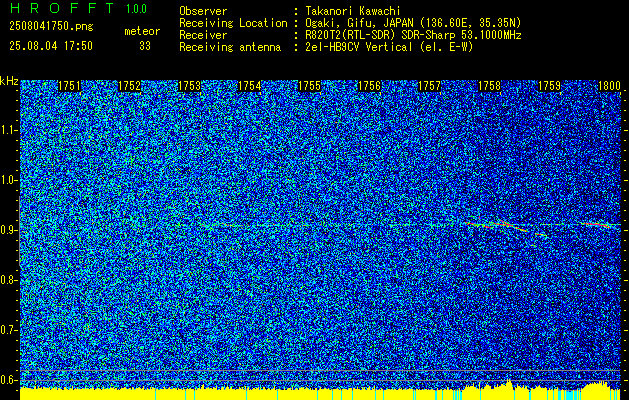Click the 1752 time marker
This screenshot has width=629, height=400.
coord(130,86)
